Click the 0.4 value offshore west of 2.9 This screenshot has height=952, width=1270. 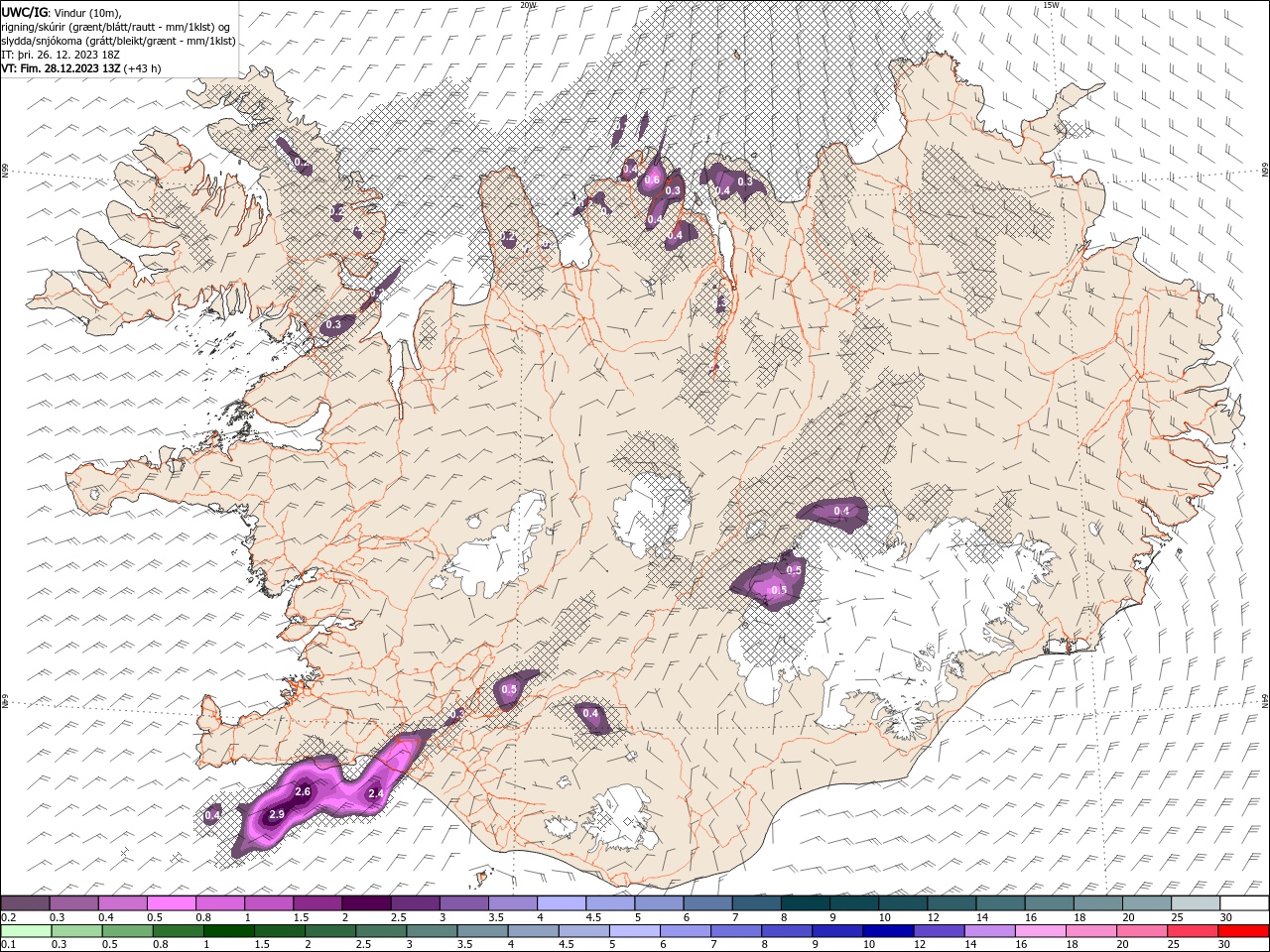coord(211,815)
